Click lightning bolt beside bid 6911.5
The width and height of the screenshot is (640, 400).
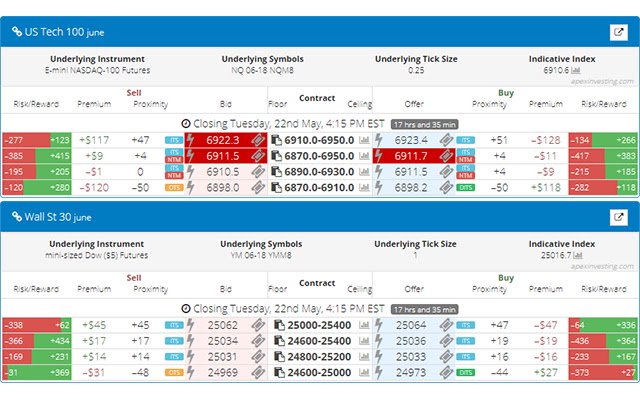[x=190, y=156]
